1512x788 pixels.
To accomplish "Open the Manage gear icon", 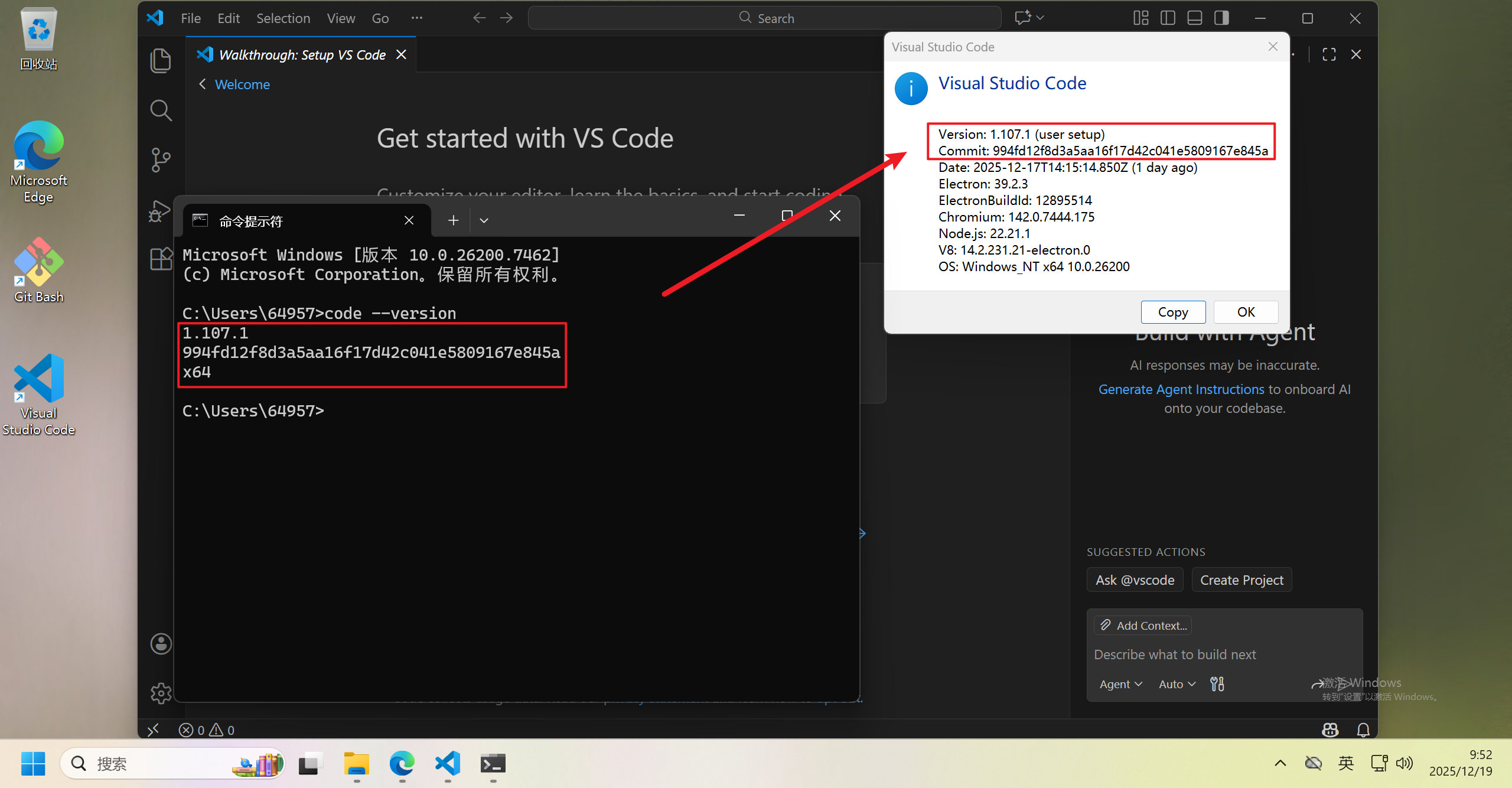I will pyautogui.click(x=161, y=693).
